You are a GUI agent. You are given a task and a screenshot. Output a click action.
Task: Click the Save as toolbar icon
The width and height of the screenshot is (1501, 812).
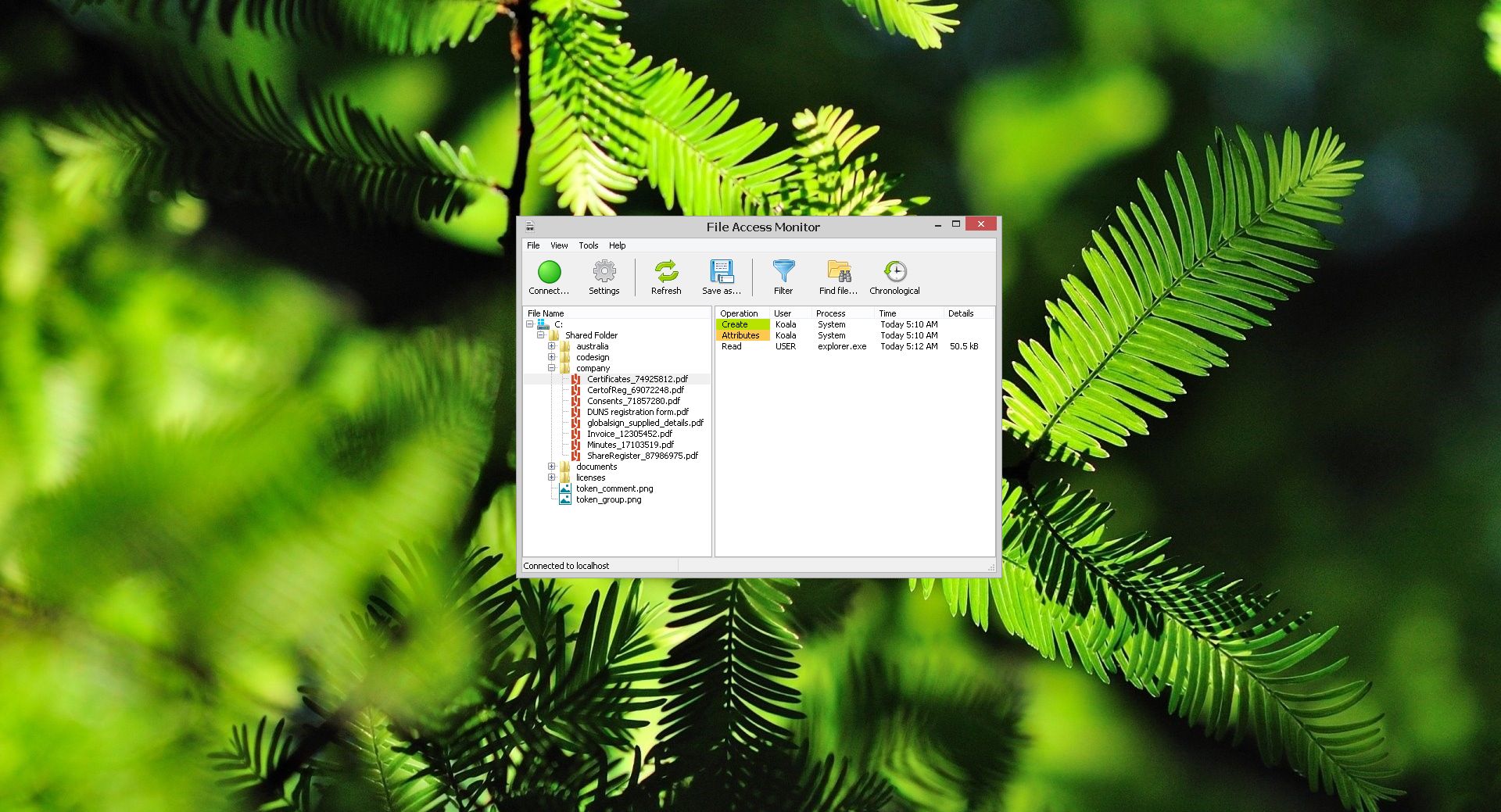tap(721, 276)
